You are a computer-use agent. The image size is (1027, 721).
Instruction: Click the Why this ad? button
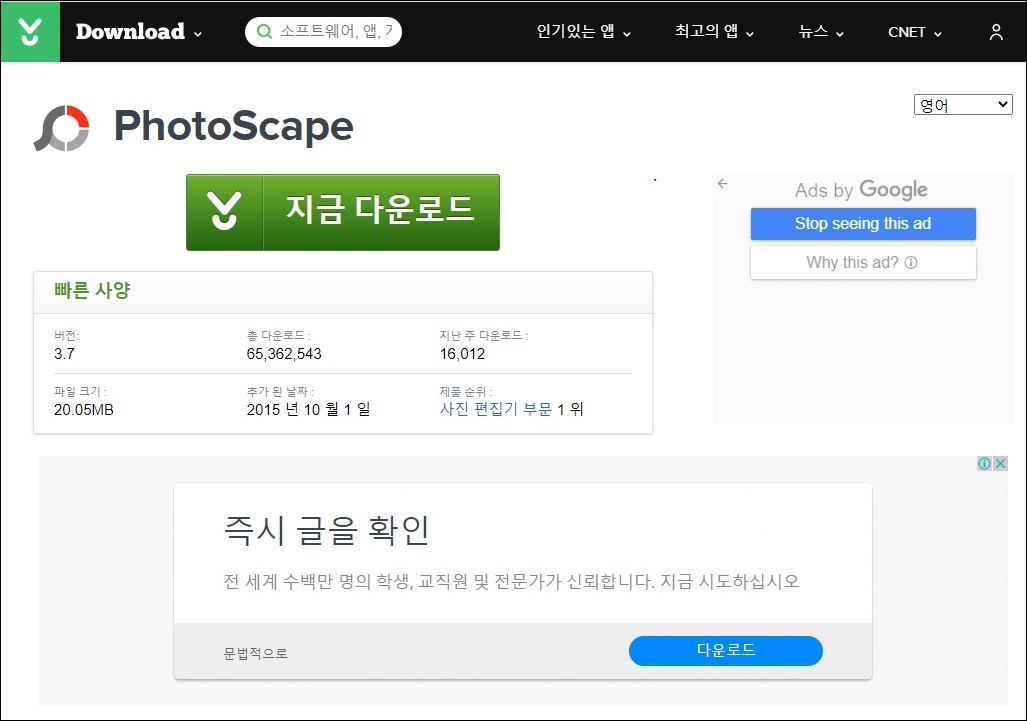[863, 263]
